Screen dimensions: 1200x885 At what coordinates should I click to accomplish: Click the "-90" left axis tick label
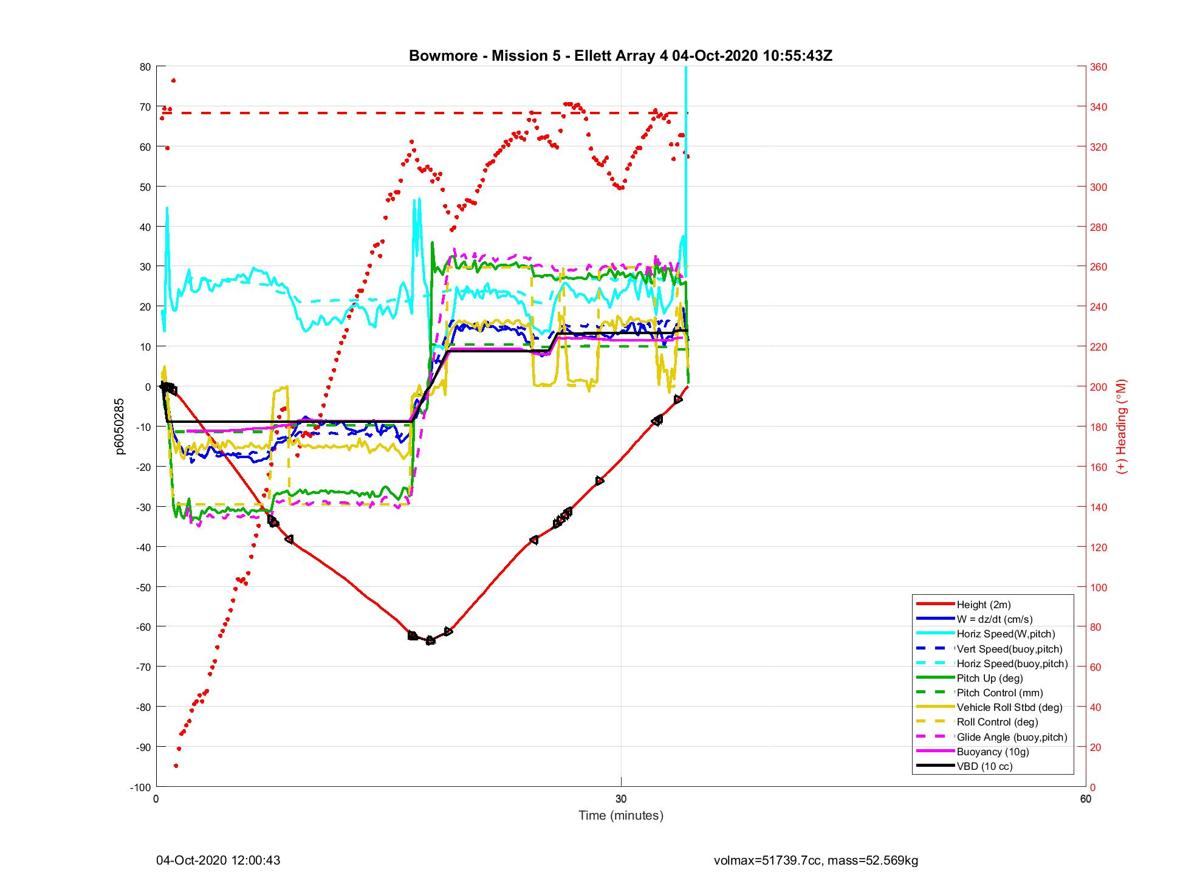[143, 747]
